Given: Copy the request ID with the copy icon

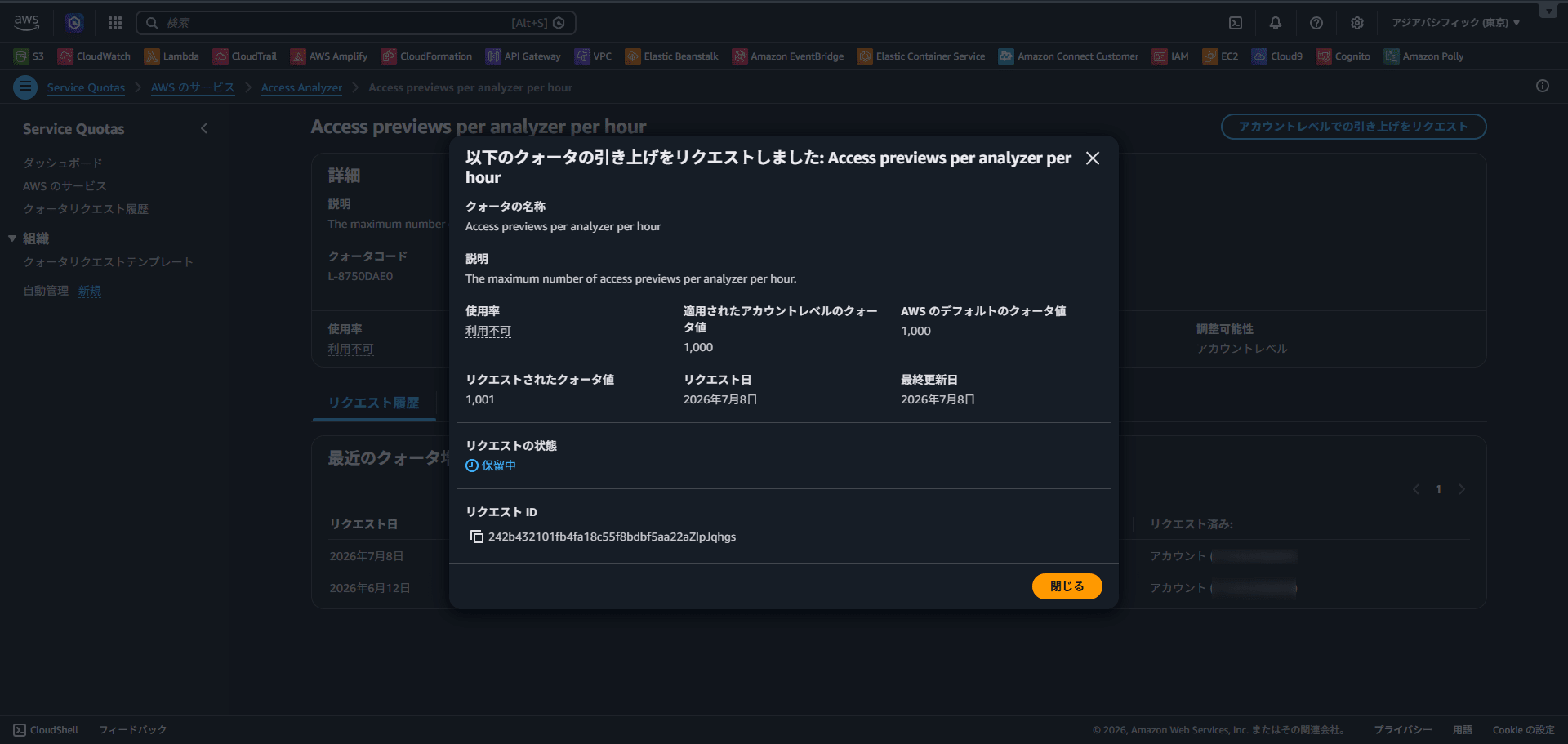Looking at the screenshot, I should (x=477, y=537).
